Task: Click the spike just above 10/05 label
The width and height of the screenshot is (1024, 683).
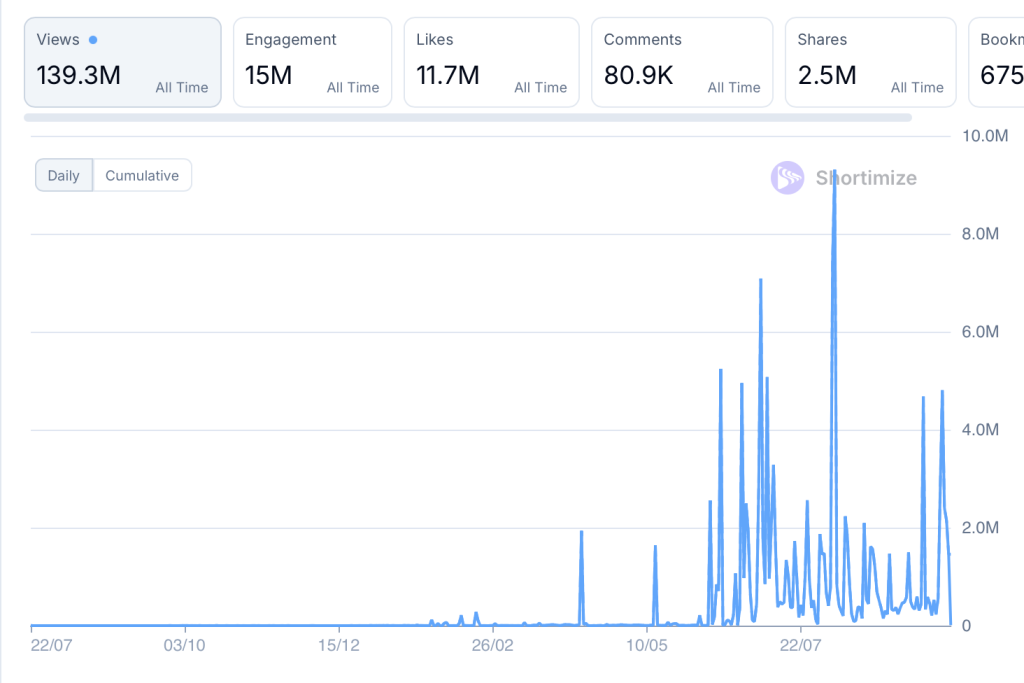Action: (x=655, y=548)
